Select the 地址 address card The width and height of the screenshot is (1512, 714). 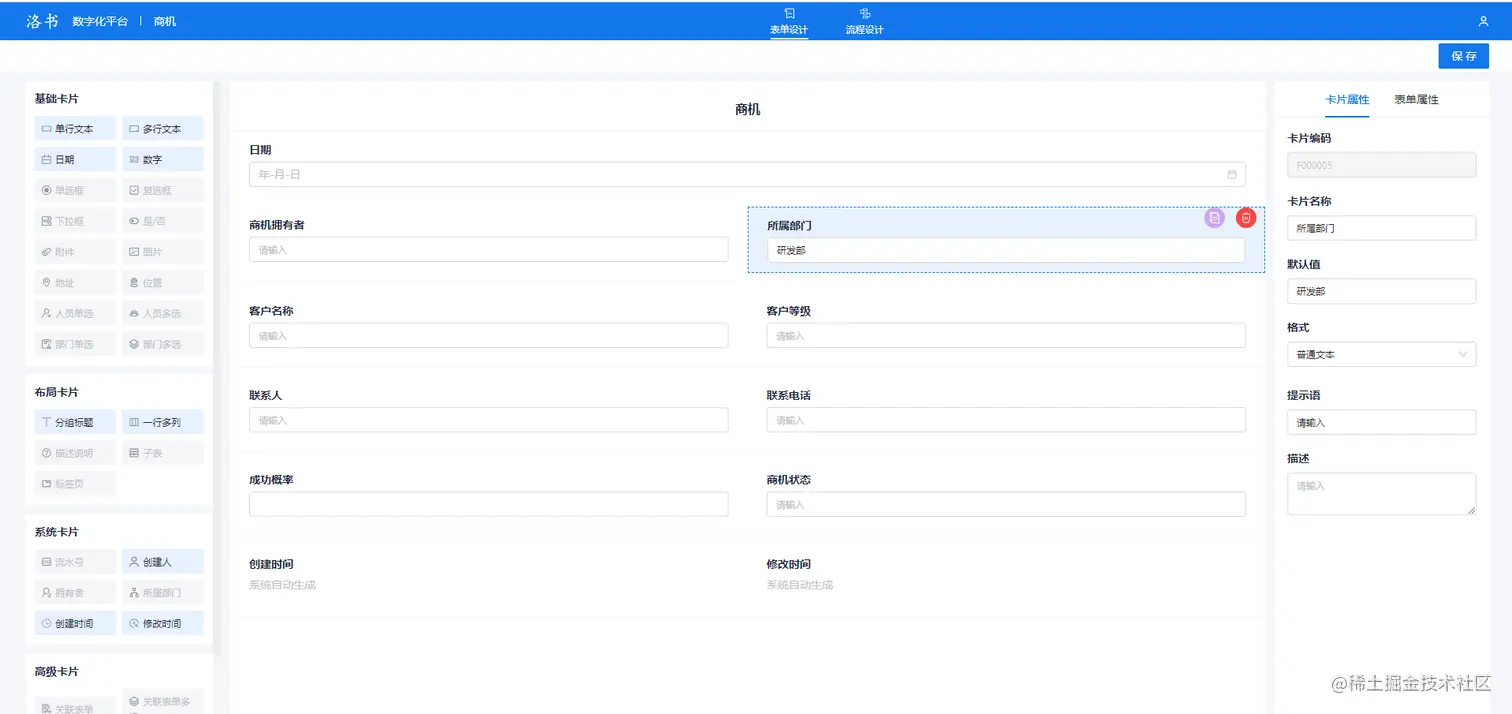75,283
